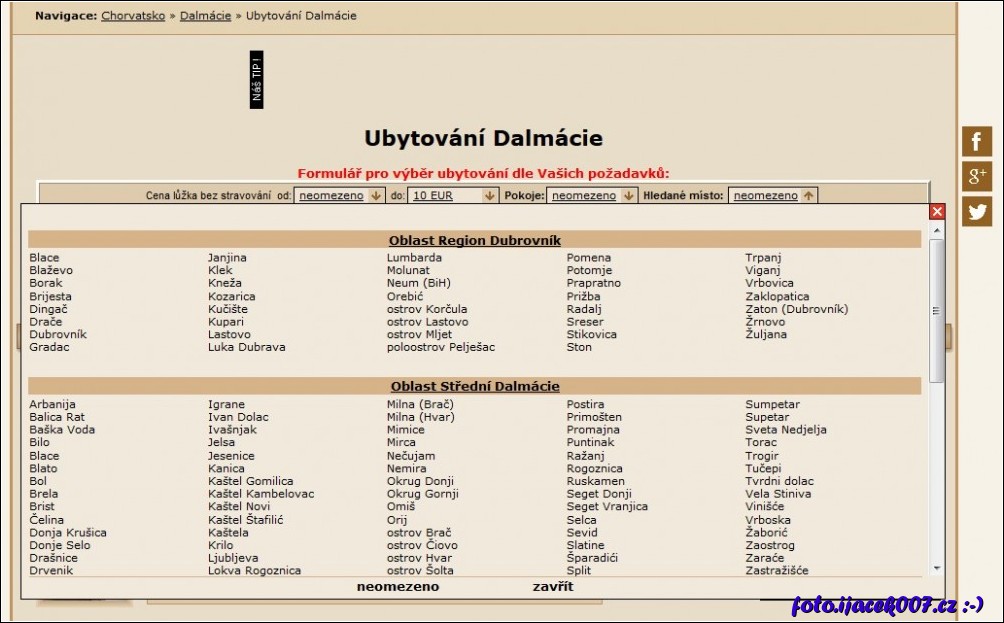Viewport: 1004px width, 623px height.
Task: Open Dalmácie from the breadcrumb navigation
Action: tap(205, 15)
